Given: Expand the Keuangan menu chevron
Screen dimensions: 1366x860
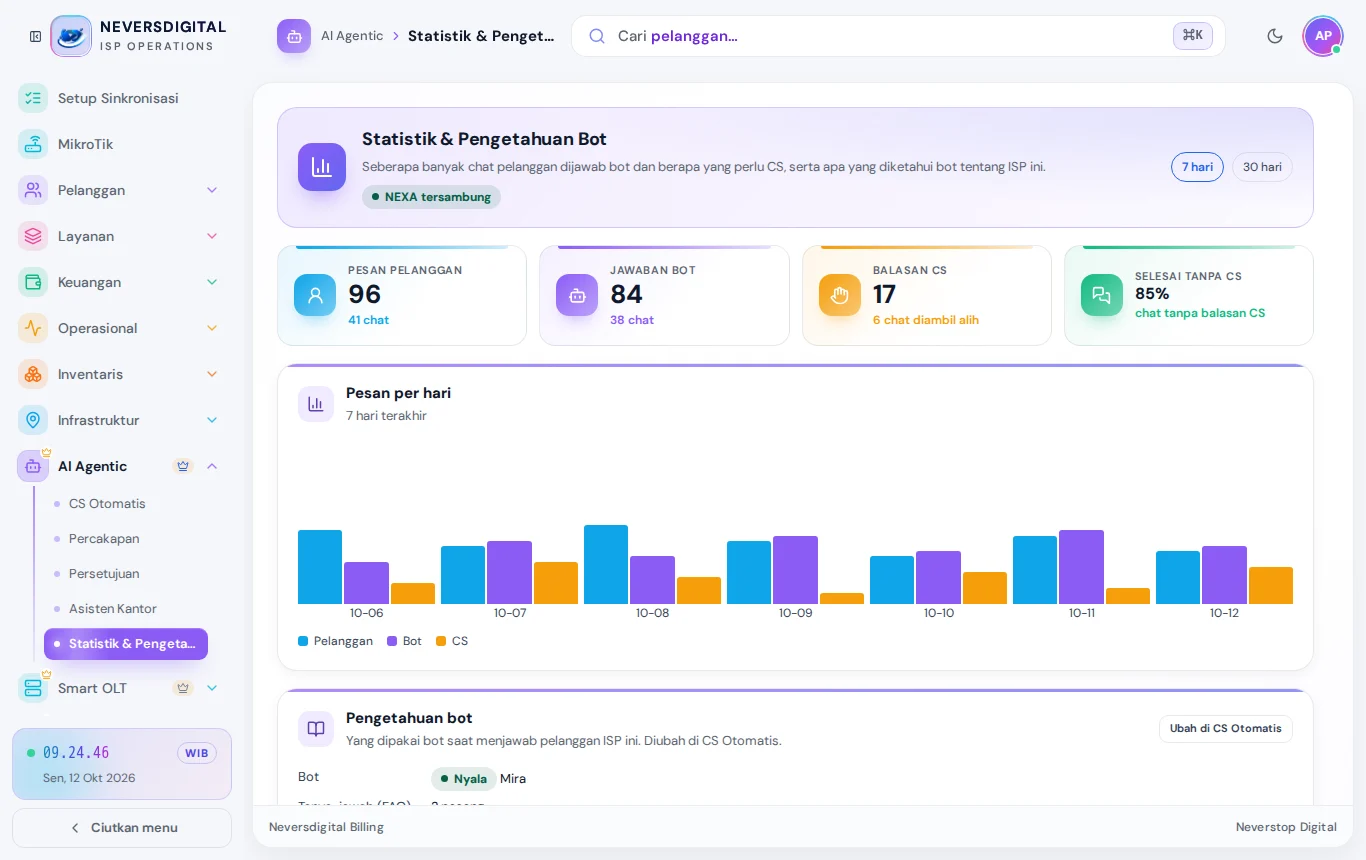Looking at the screenshot, I should pyautogui.click(x=212, y=282).
